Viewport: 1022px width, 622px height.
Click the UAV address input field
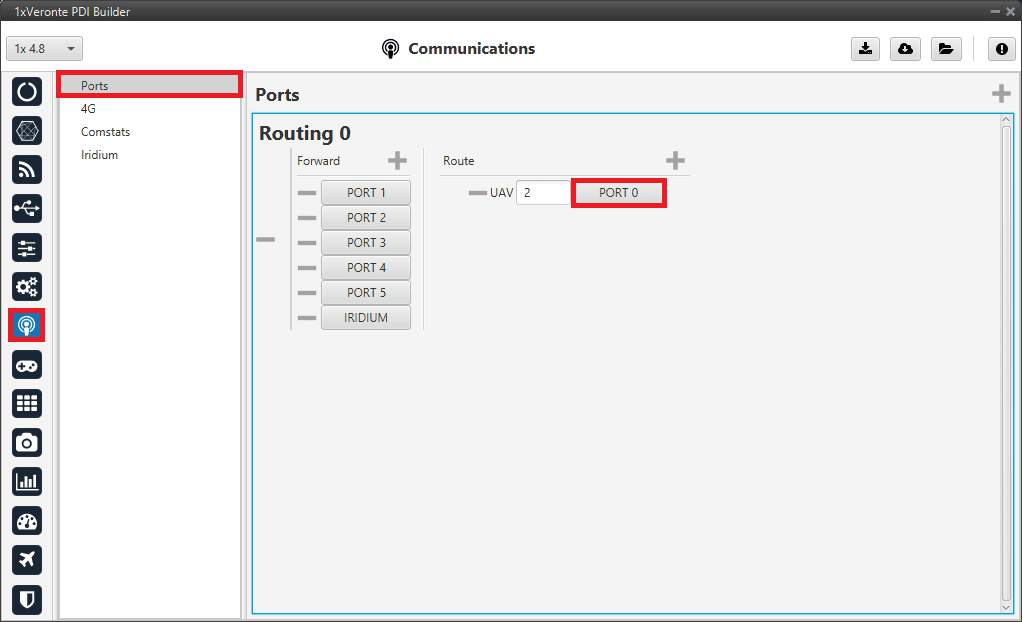point(542,193)
